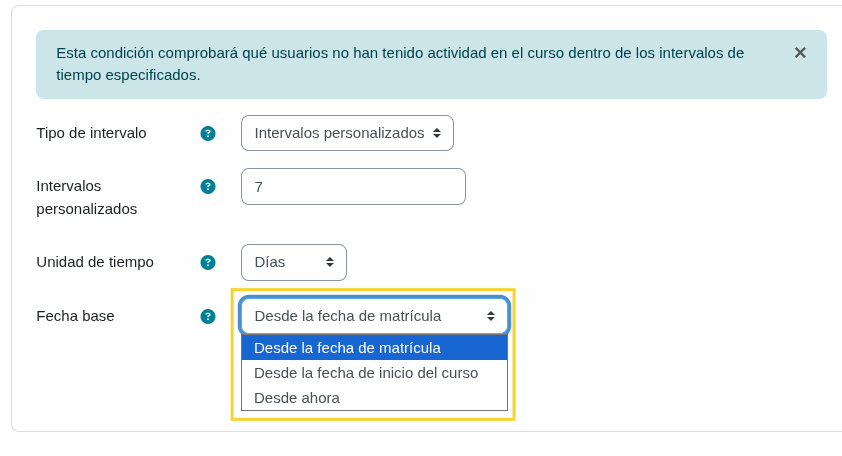Click the Fecha base help icon

(x=208, y=317)
